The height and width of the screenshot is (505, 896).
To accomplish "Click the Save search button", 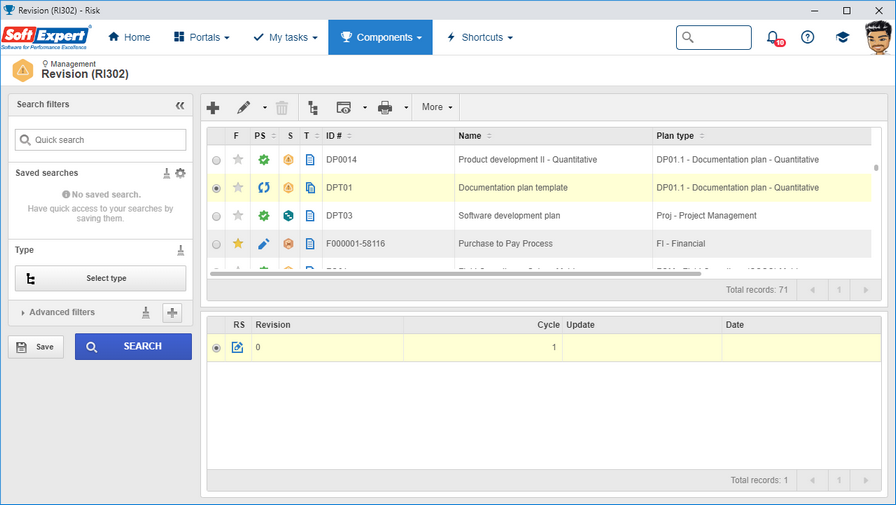I will (x=36, y=347).
